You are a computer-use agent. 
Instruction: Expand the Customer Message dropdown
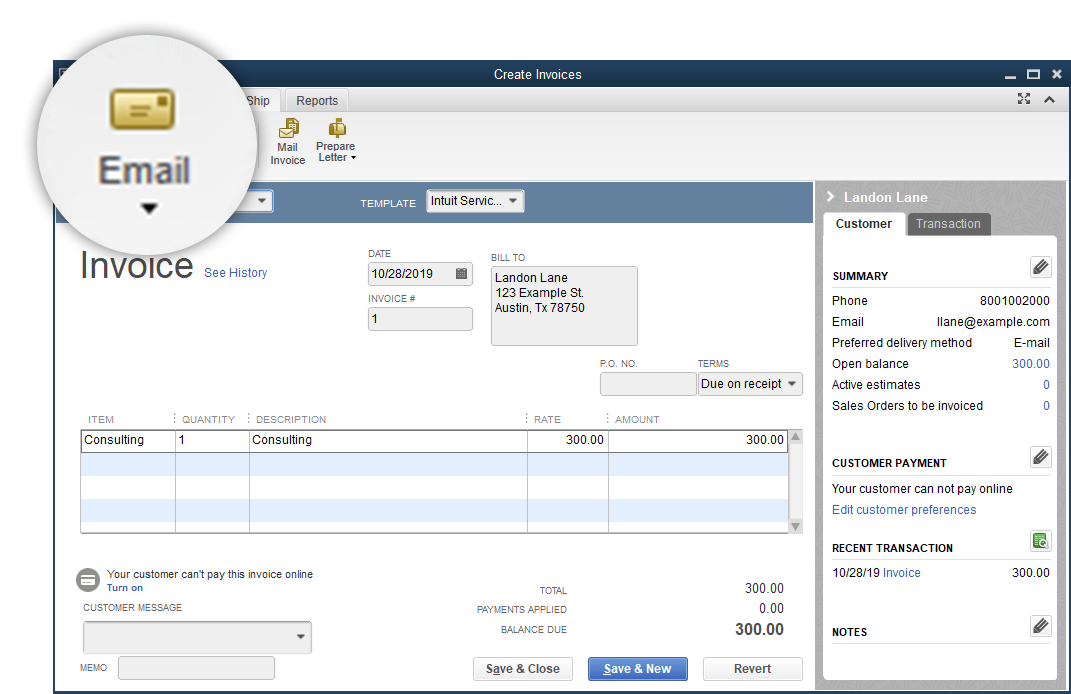pyautogui.click(x=301, y=637)
